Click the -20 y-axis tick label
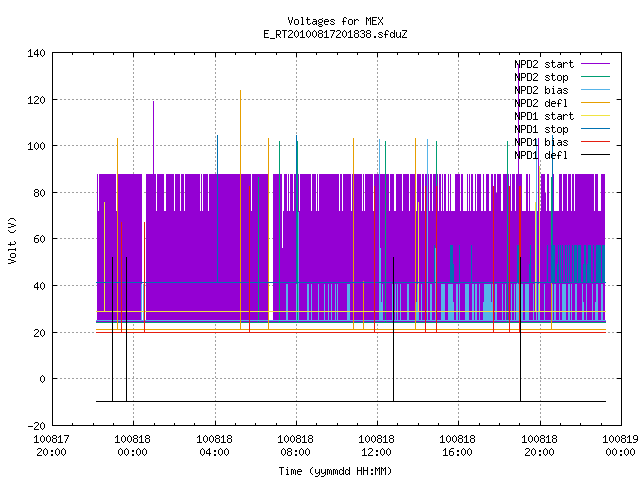This screenshot has height=480, width=640. click(x=36, y=426)
